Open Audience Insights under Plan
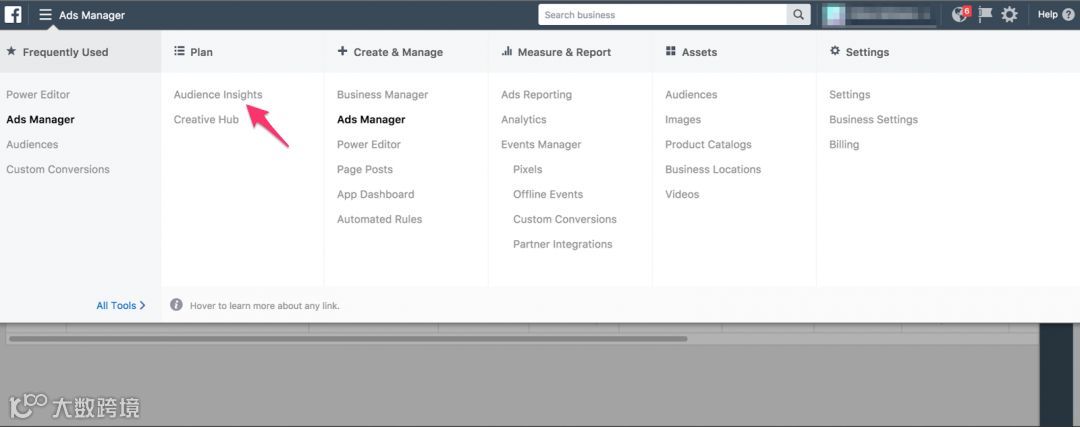The image size is (1080, 427). click(x=218, y=94)
